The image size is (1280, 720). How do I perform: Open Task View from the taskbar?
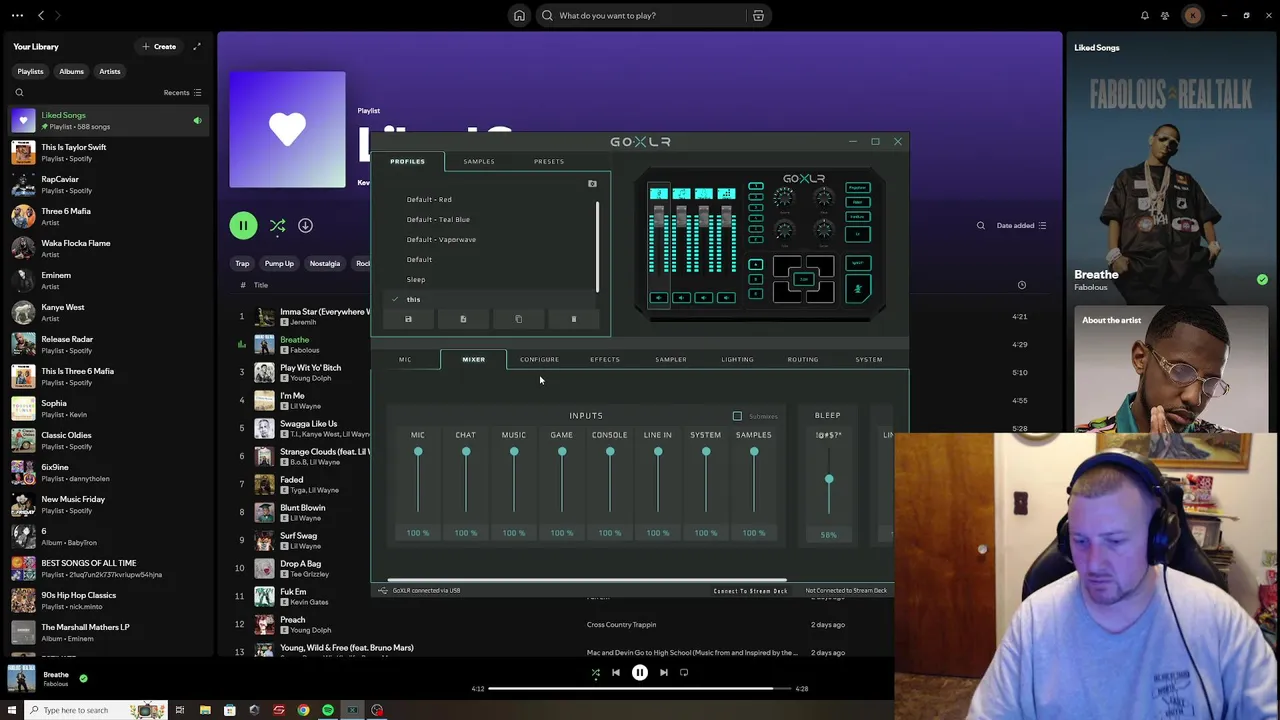180,710
